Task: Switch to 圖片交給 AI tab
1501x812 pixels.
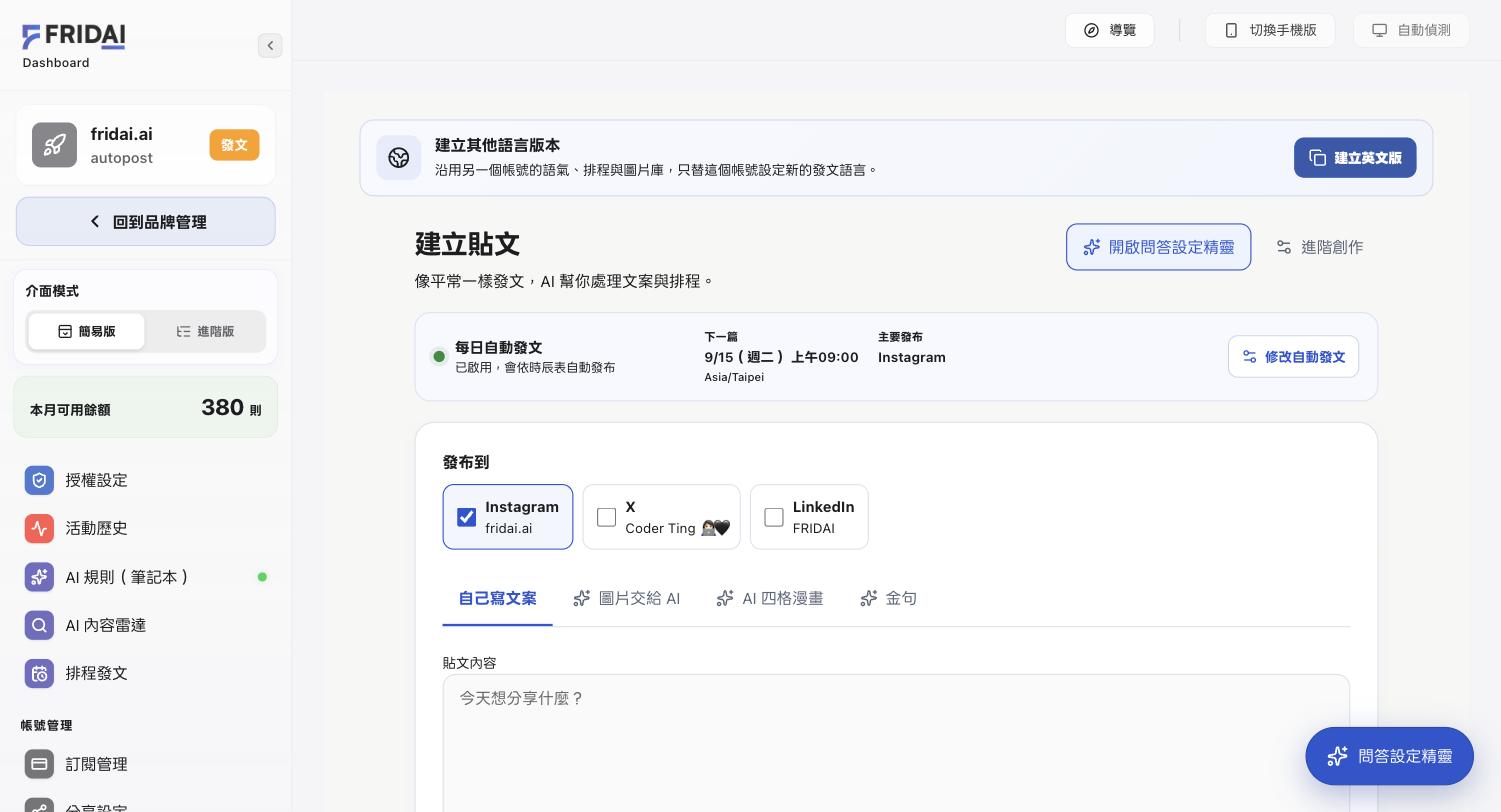Action: click(x=626, y=599)
